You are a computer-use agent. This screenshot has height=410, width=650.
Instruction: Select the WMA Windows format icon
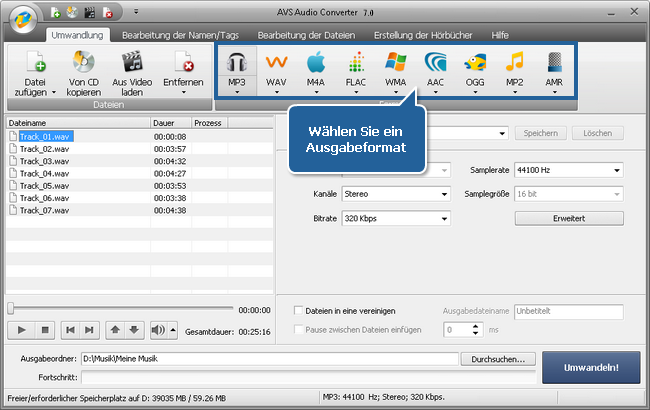tap(396, 68)
